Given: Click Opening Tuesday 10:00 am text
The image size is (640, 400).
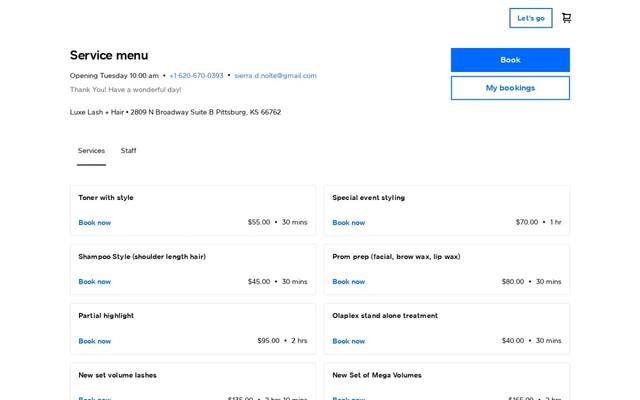Looking at the screenshot, I should tap(114, 76).
